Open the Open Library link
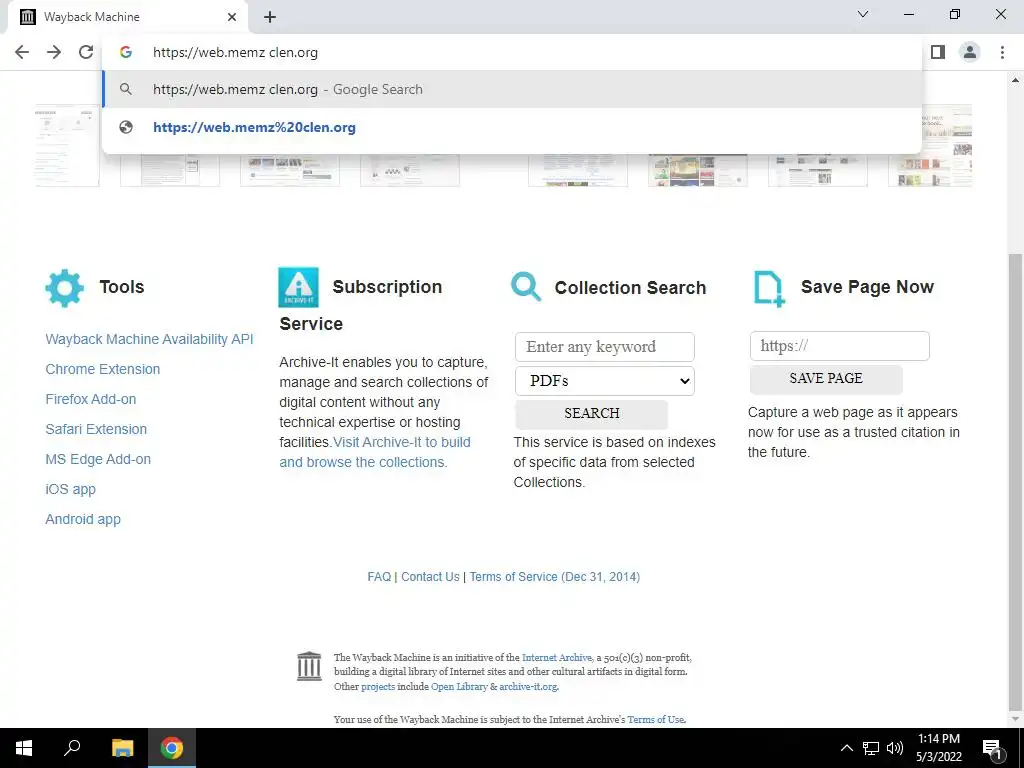This screenshot has height=768, width=1024. tap(459, 686)
